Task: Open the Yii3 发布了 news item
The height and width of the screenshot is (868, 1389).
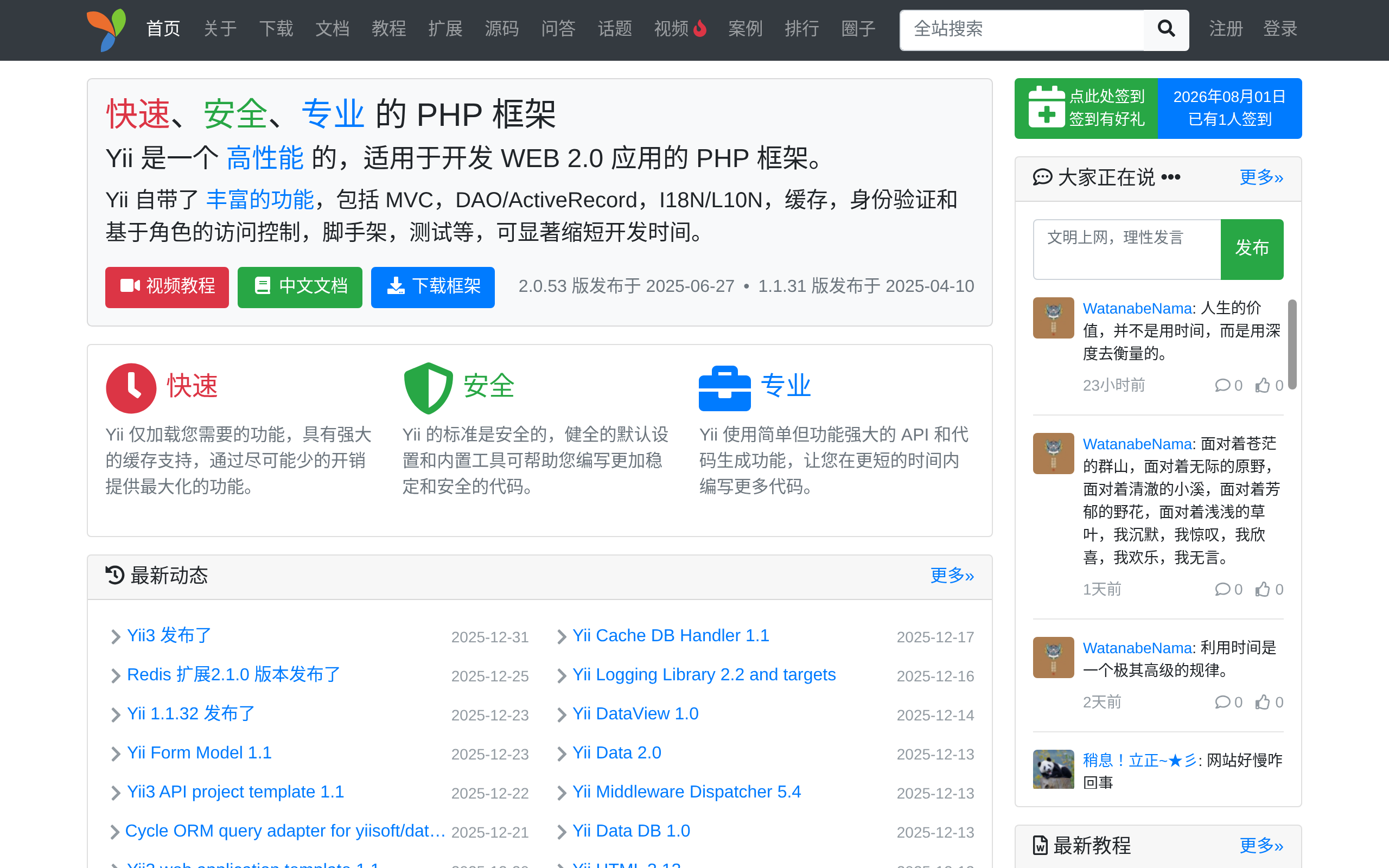Action: pos(169,635)
